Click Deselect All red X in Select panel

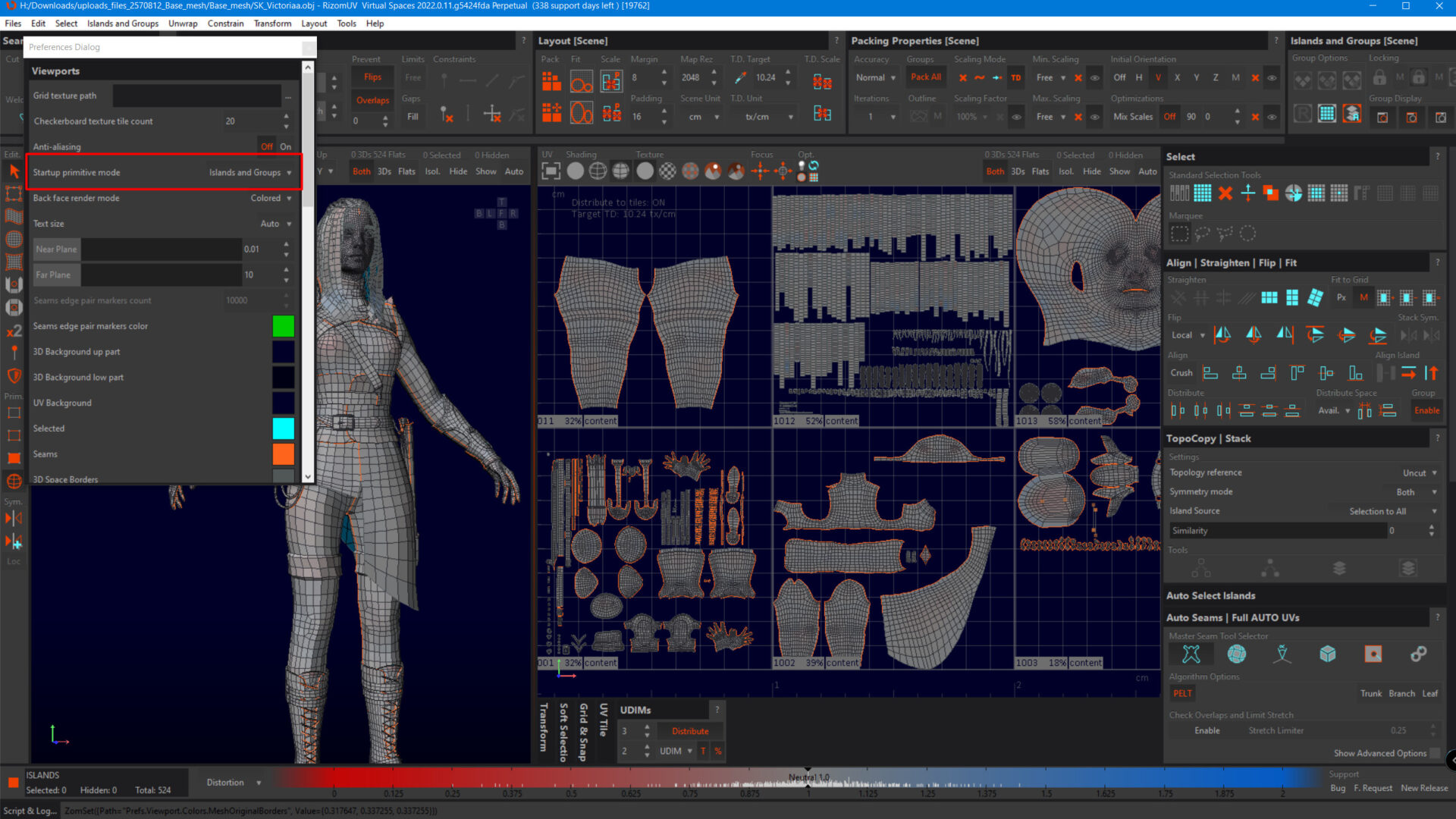click(x=1225, y=193)
